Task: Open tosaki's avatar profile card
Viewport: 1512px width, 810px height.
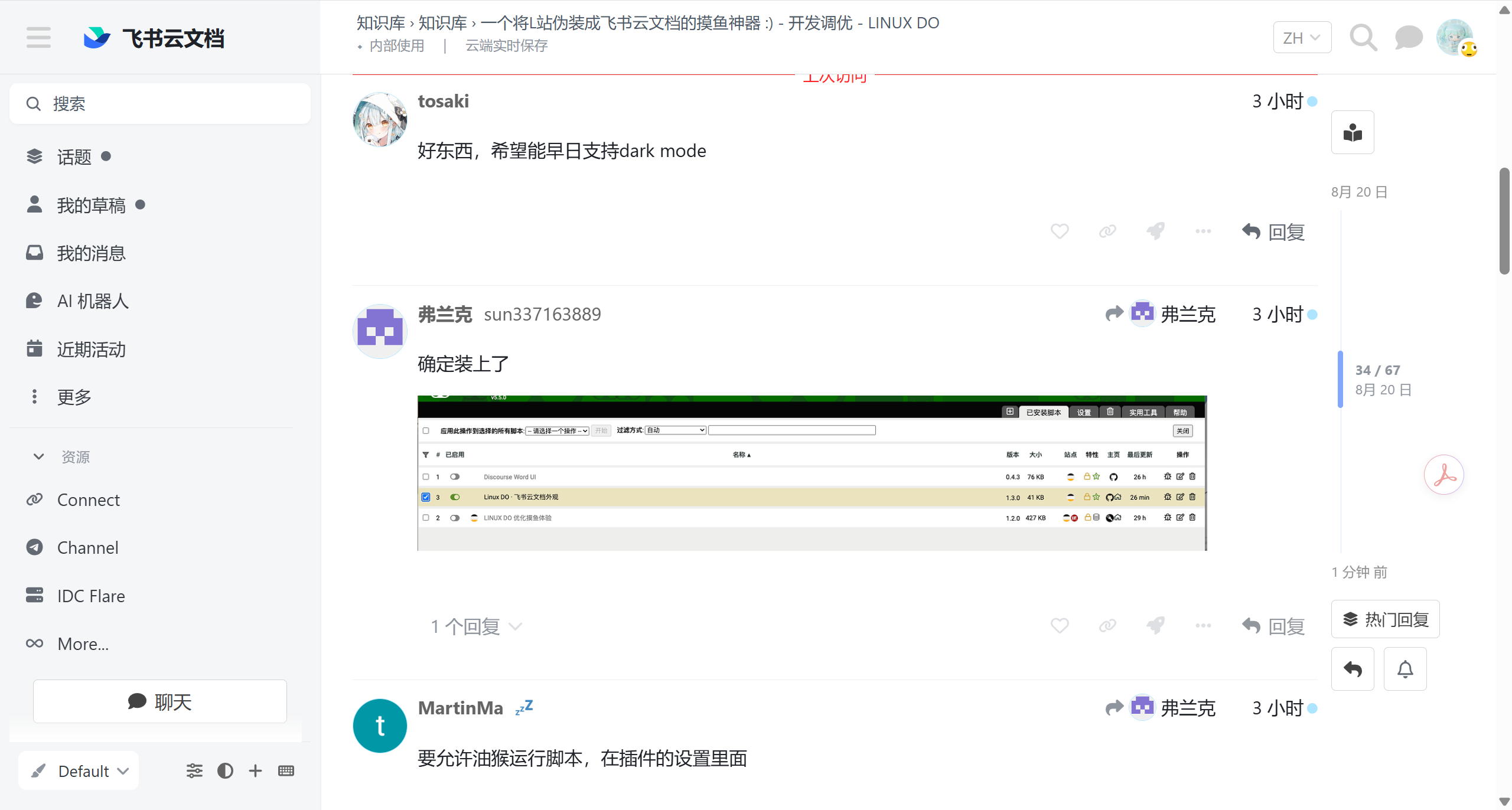Action: (x=380, y=119)
